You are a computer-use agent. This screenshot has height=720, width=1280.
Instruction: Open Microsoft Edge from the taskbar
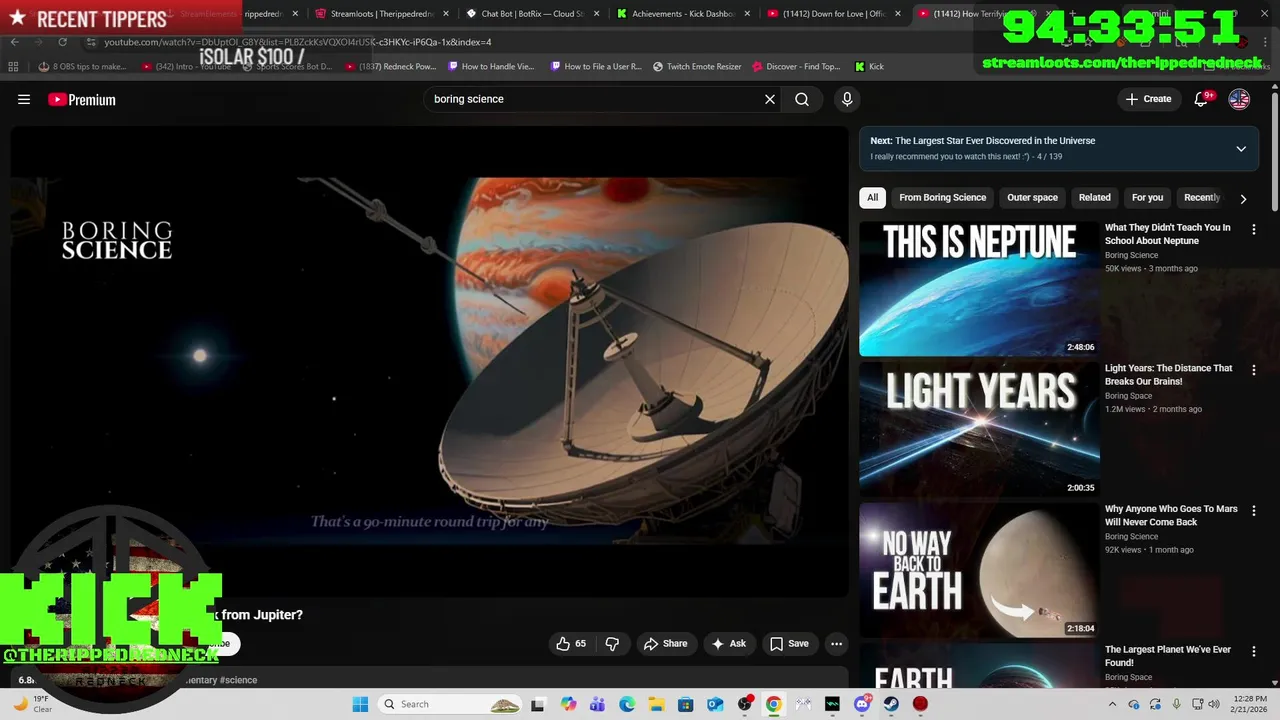tap(626, 704)
